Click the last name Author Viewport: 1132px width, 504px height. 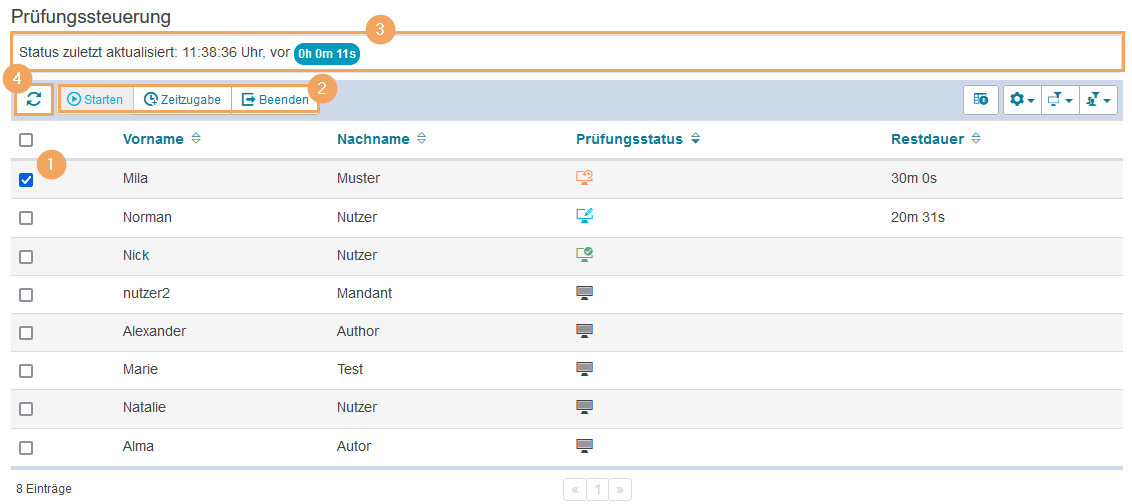click(358, 331)
